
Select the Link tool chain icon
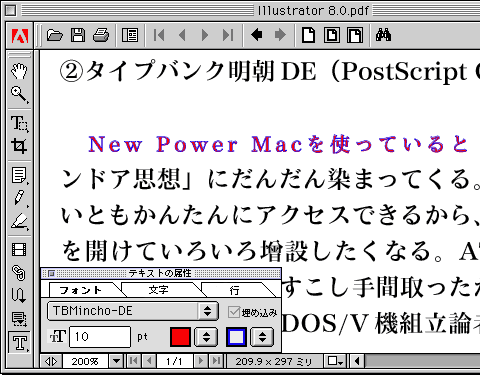[19, 272]
